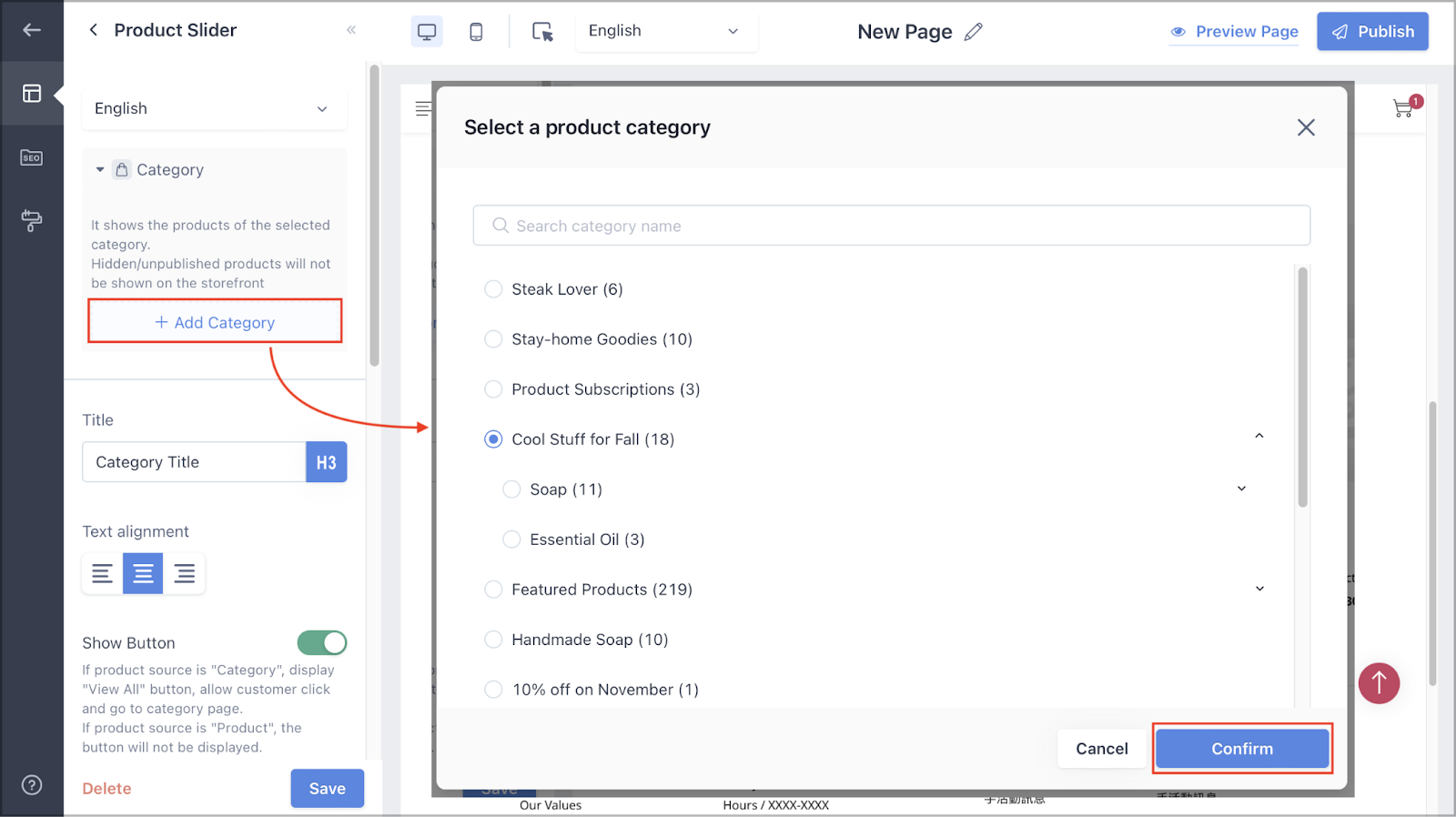Image resolution: width=1456 pixels, height=817 pixels.
Task: Open the panel English language dropdown
Action: click(214, 108)
